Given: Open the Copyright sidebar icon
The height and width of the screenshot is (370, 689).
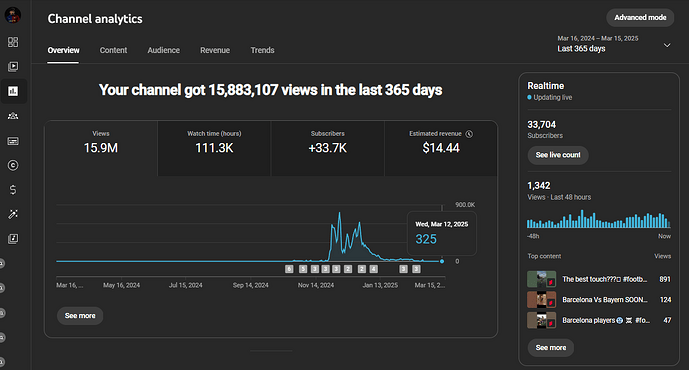Looking at the screenshot, I should click(13, 165).
